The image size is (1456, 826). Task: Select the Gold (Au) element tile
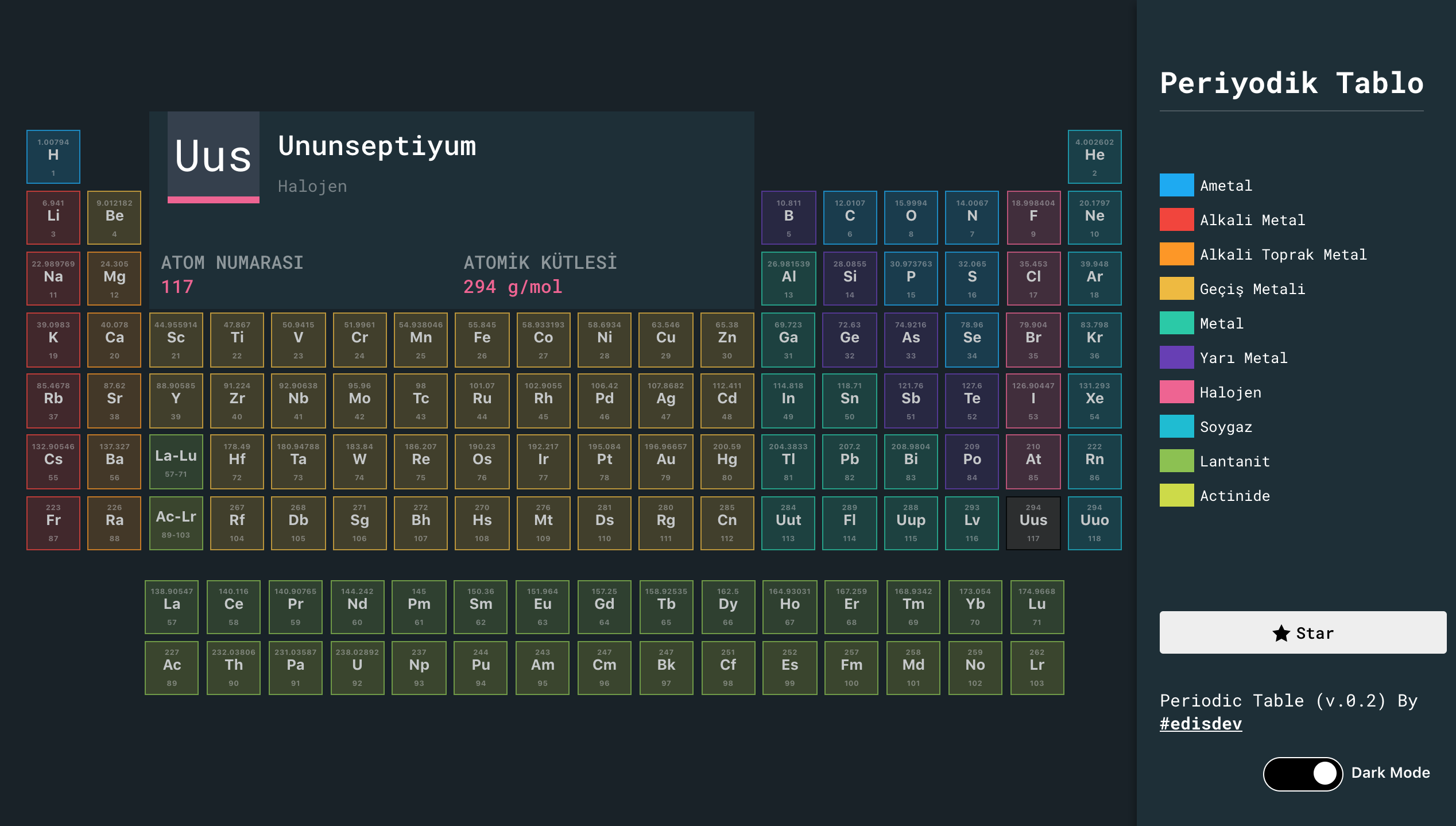[665, 461]
